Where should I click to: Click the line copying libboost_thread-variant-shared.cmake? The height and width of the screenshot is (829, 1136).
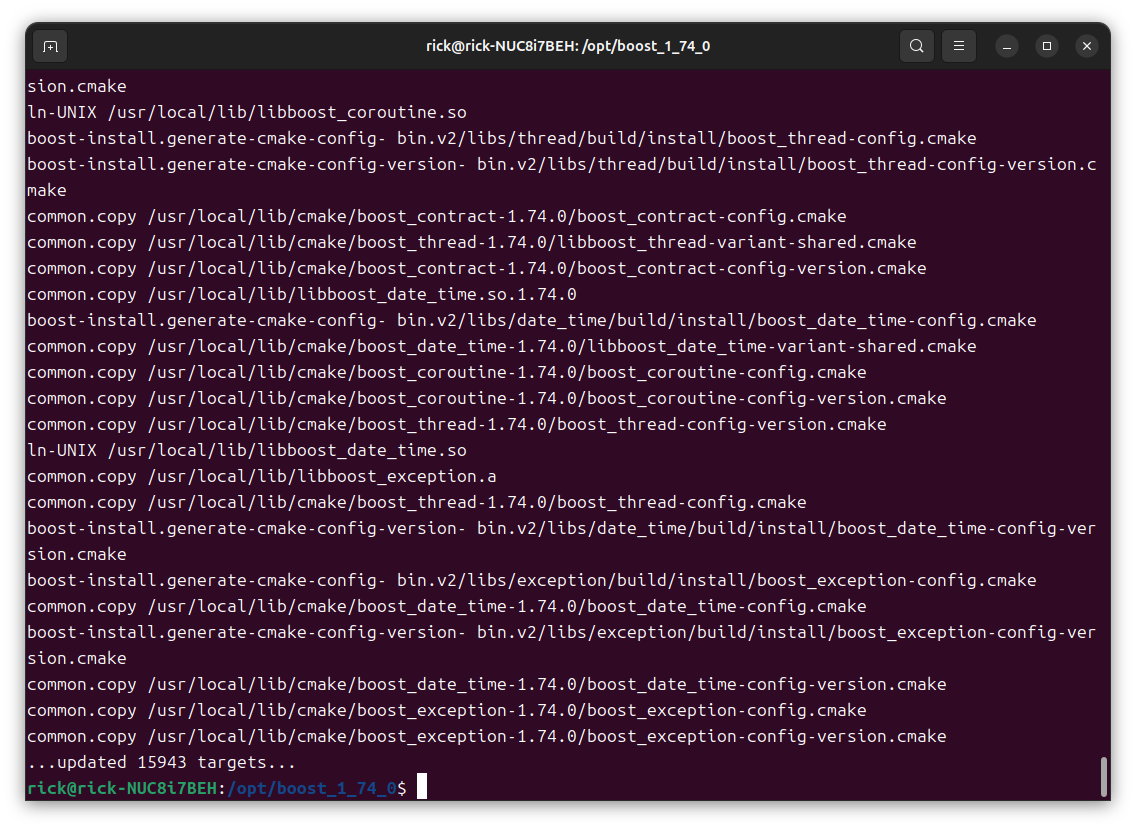pyautogui.click(x=472, y=242)
